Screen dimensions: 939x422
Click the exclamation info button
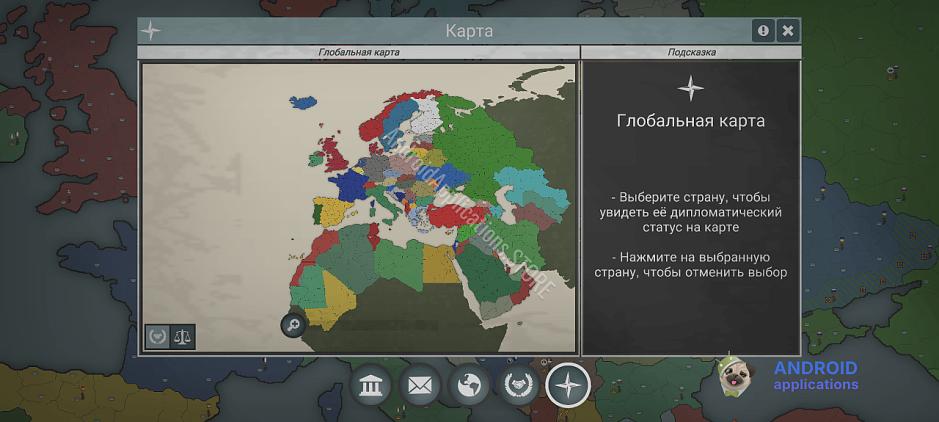763,31
